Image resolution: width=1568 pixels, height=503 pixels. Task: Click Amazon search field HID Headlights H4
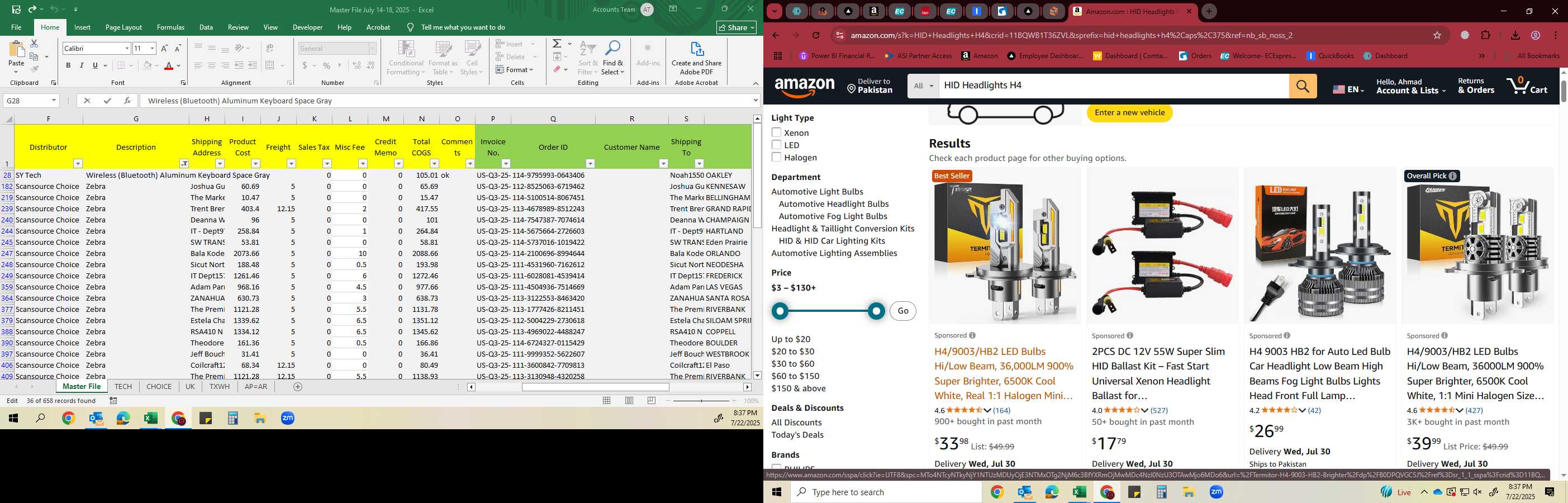point(1113,86)
